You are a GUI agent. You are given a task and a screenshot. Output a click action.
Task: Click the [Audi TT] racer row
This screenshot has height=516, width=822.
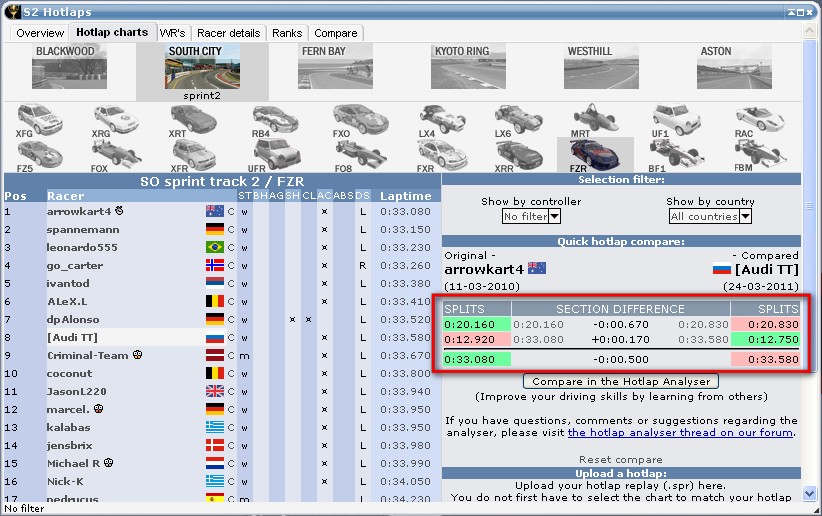[222, 337]
